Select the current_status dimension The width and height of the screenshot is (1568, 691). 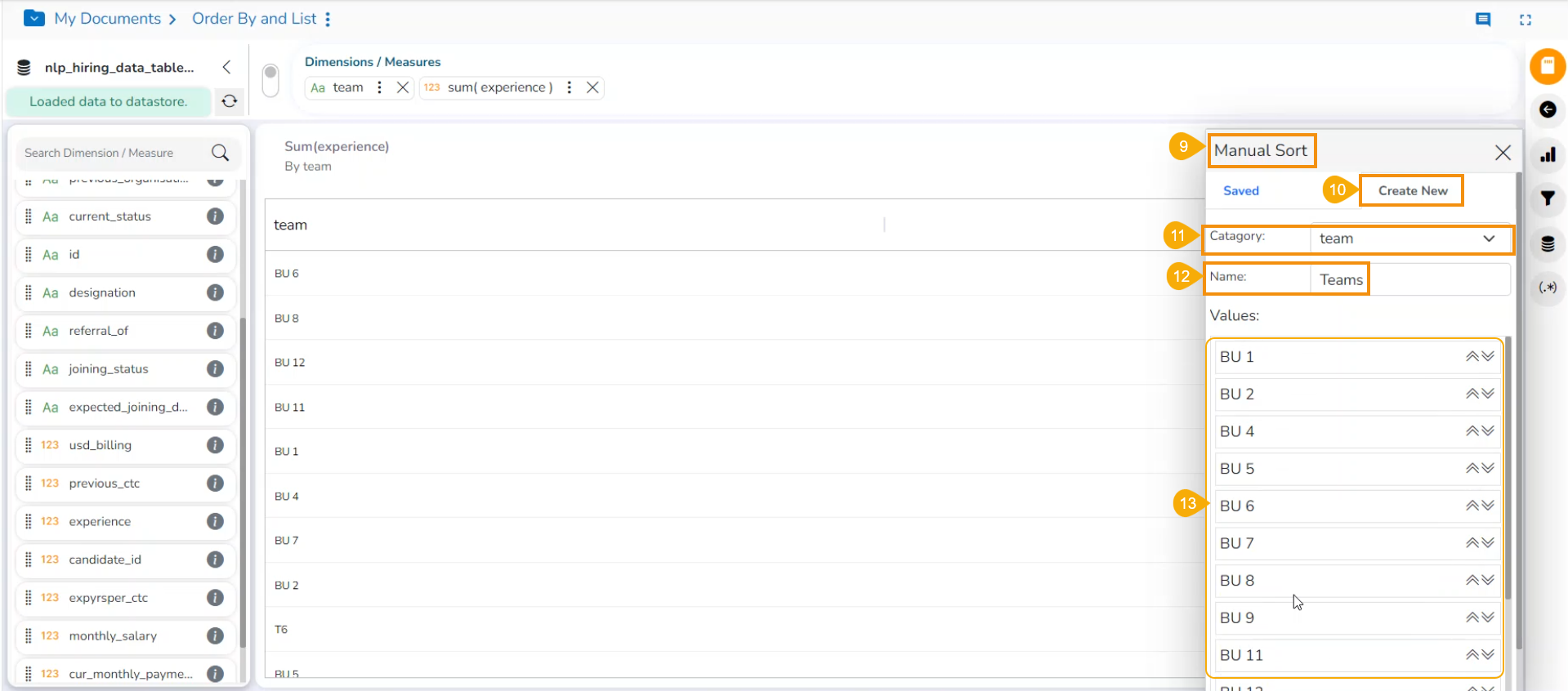click(x=126, y=216)
